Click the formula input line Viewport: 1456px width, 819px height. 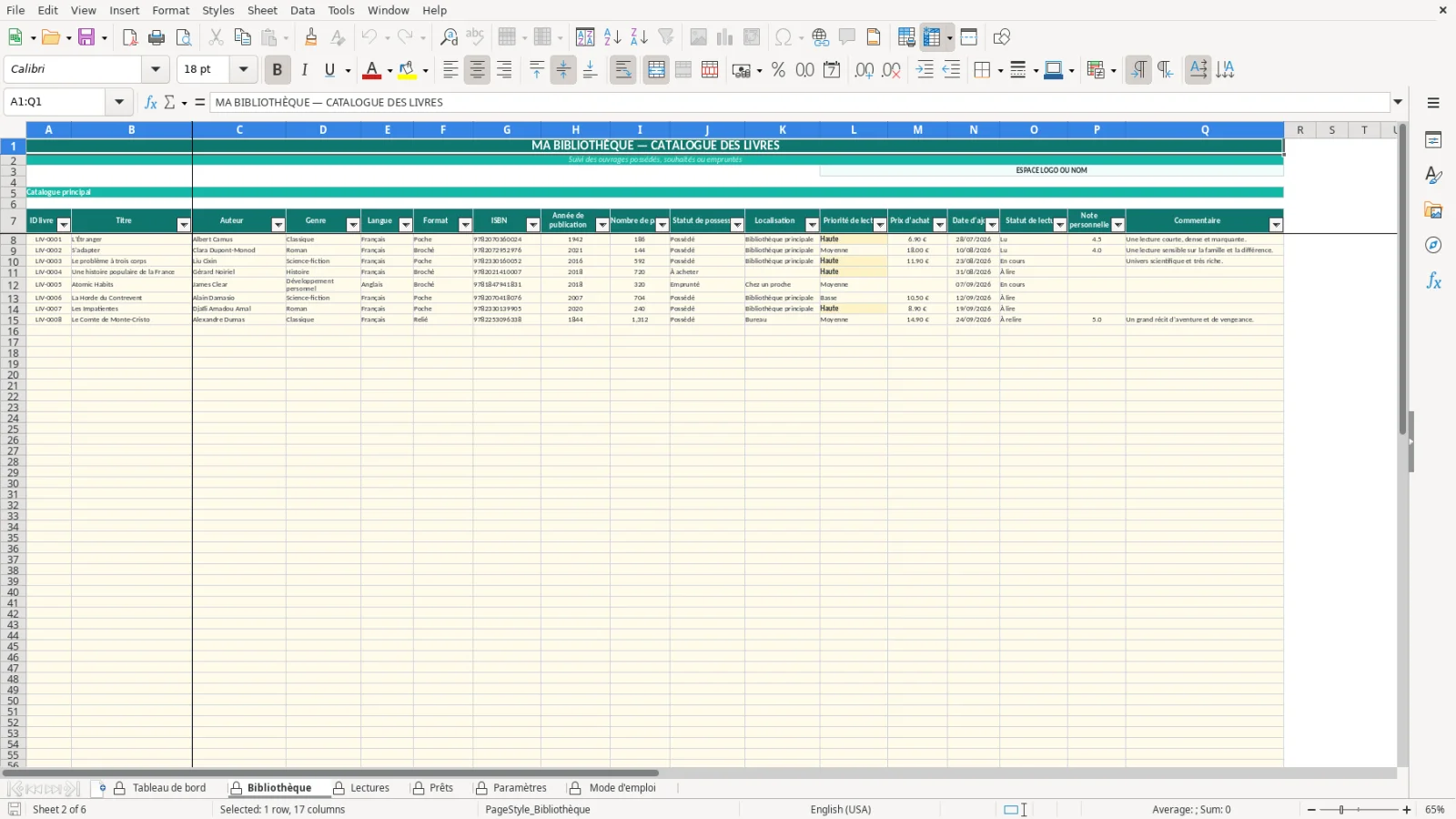[x=800, y=102]
